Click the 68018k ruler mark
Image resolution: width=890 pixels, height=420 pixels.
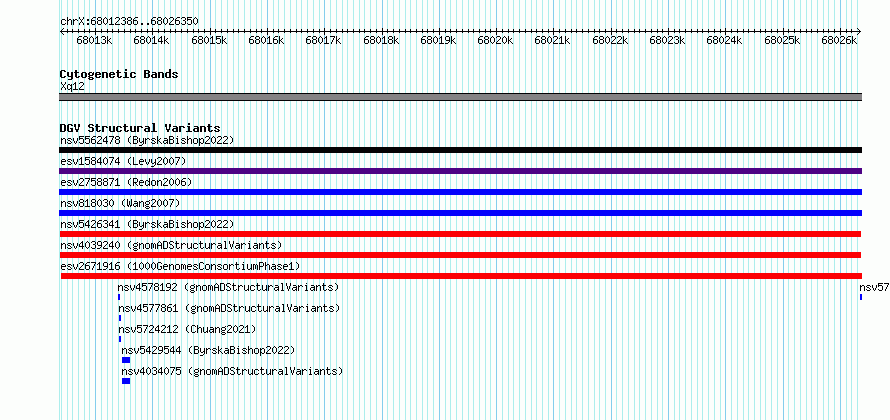(381, 40)
